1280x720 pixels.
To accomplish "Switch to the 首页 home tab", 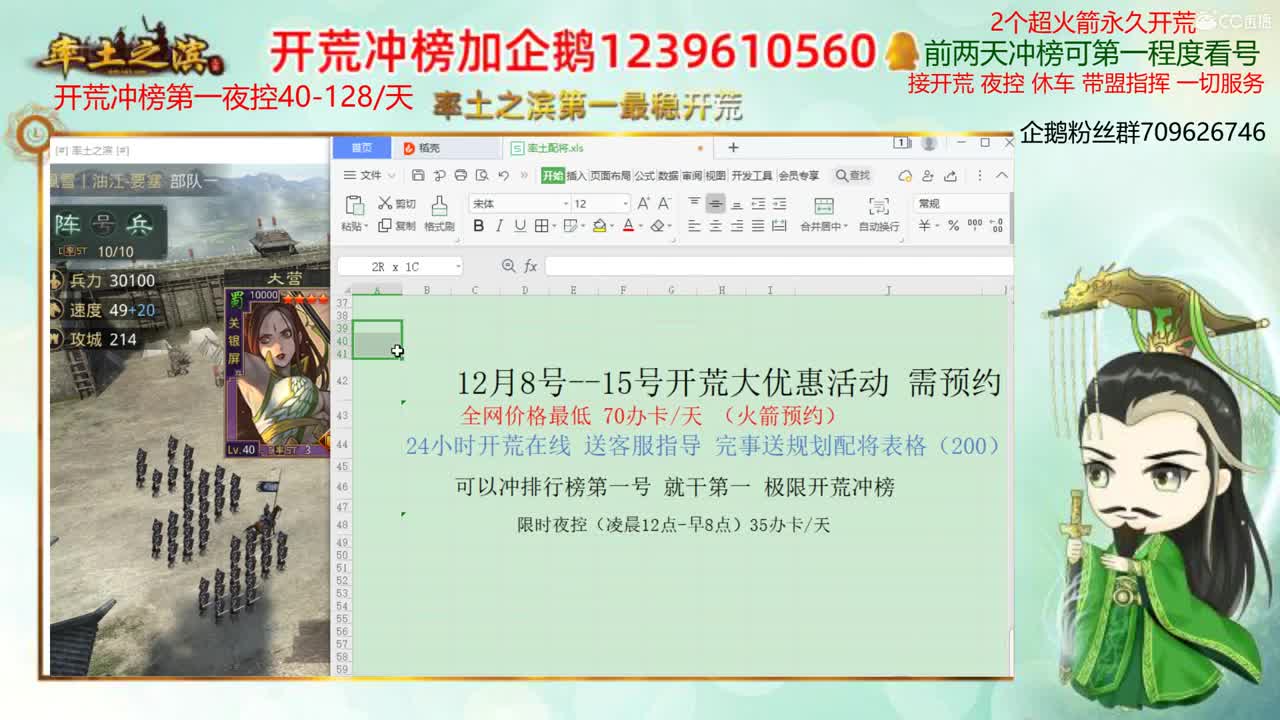I will tap(361, 147).
